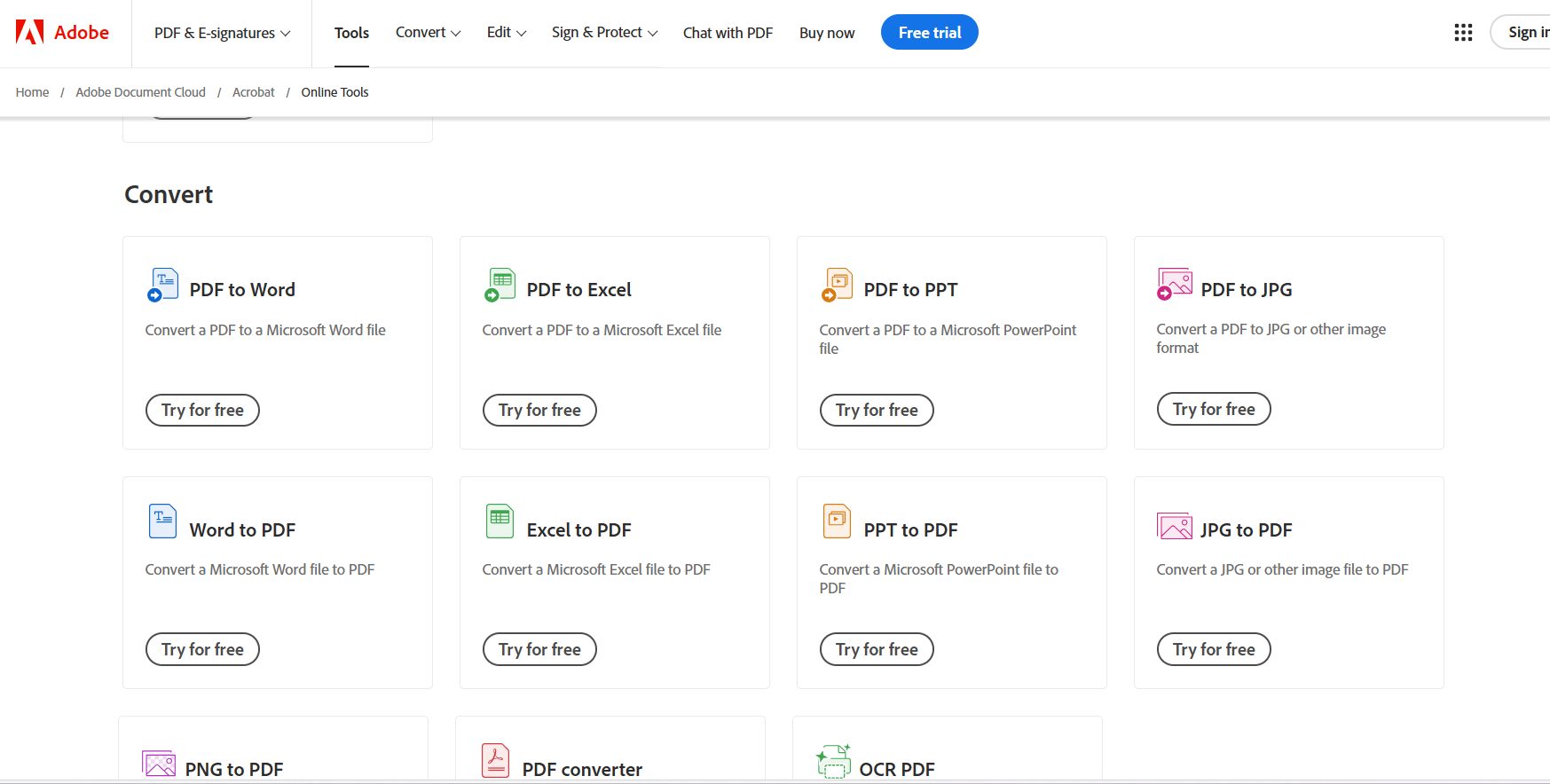
Task: Click 'Convert a Microsoft Excel file to PDF' text
Action: 596,569
